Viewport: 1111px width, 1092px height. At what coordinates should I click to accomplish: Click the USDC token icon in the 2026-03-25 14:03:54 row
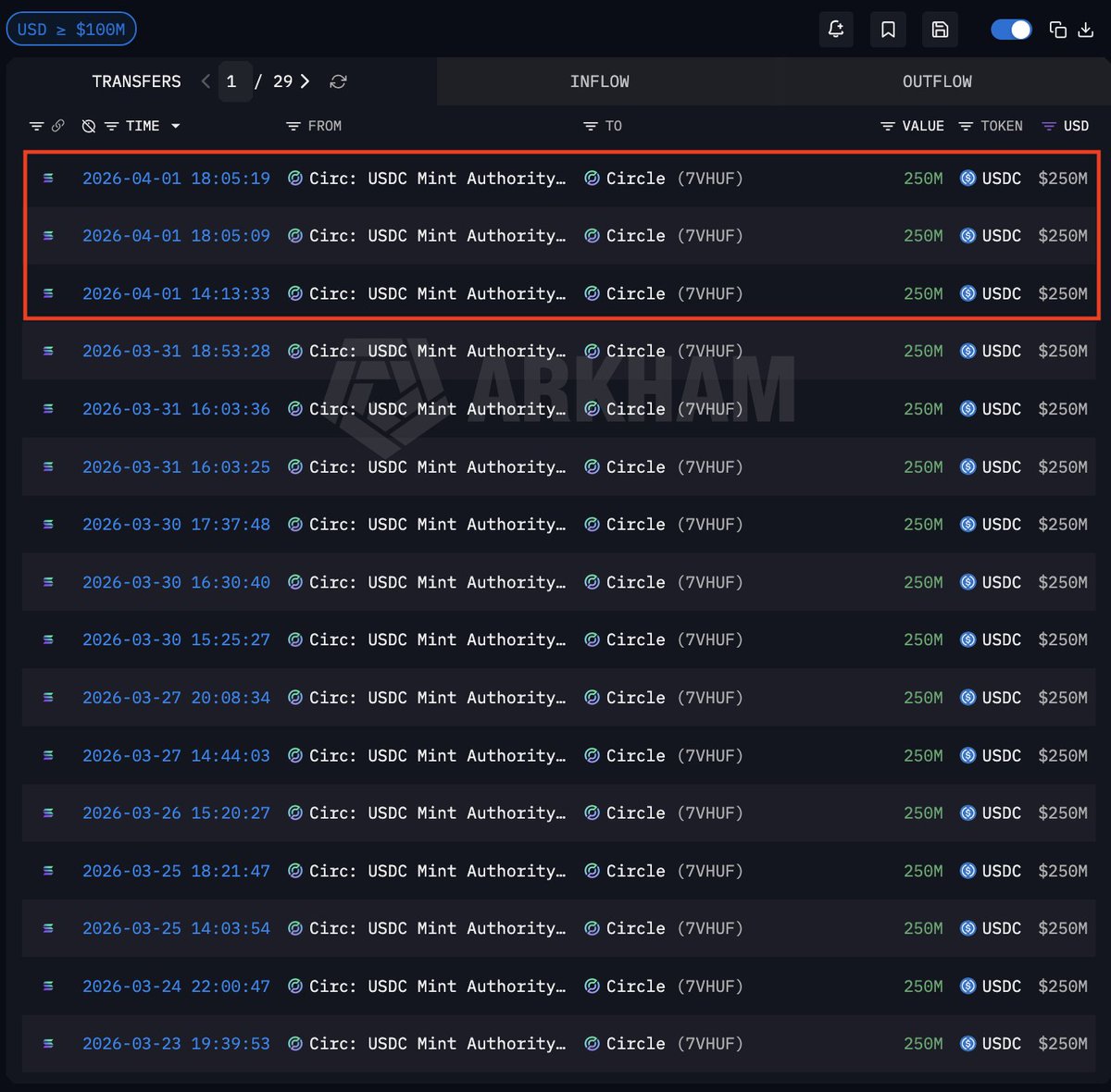click(967, 928)
